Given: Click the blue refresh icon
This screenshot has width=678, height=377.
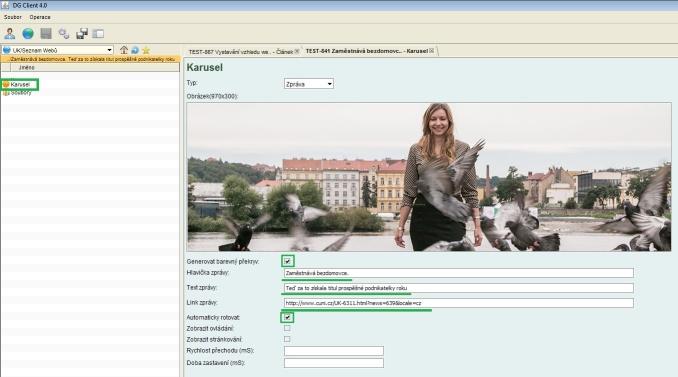Looking at the screenshot, I should click(x=135, y=50).
